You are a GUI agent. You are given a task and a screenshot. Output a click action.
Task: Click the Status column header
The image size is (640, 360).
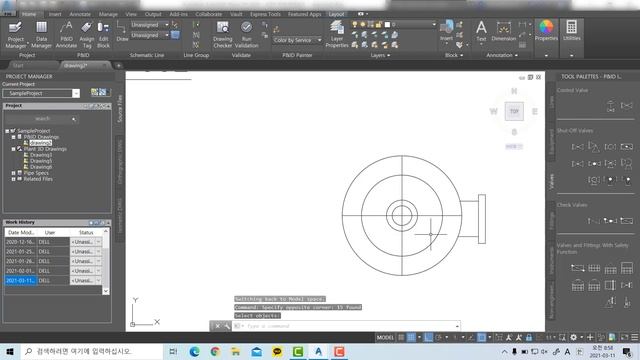86,232
